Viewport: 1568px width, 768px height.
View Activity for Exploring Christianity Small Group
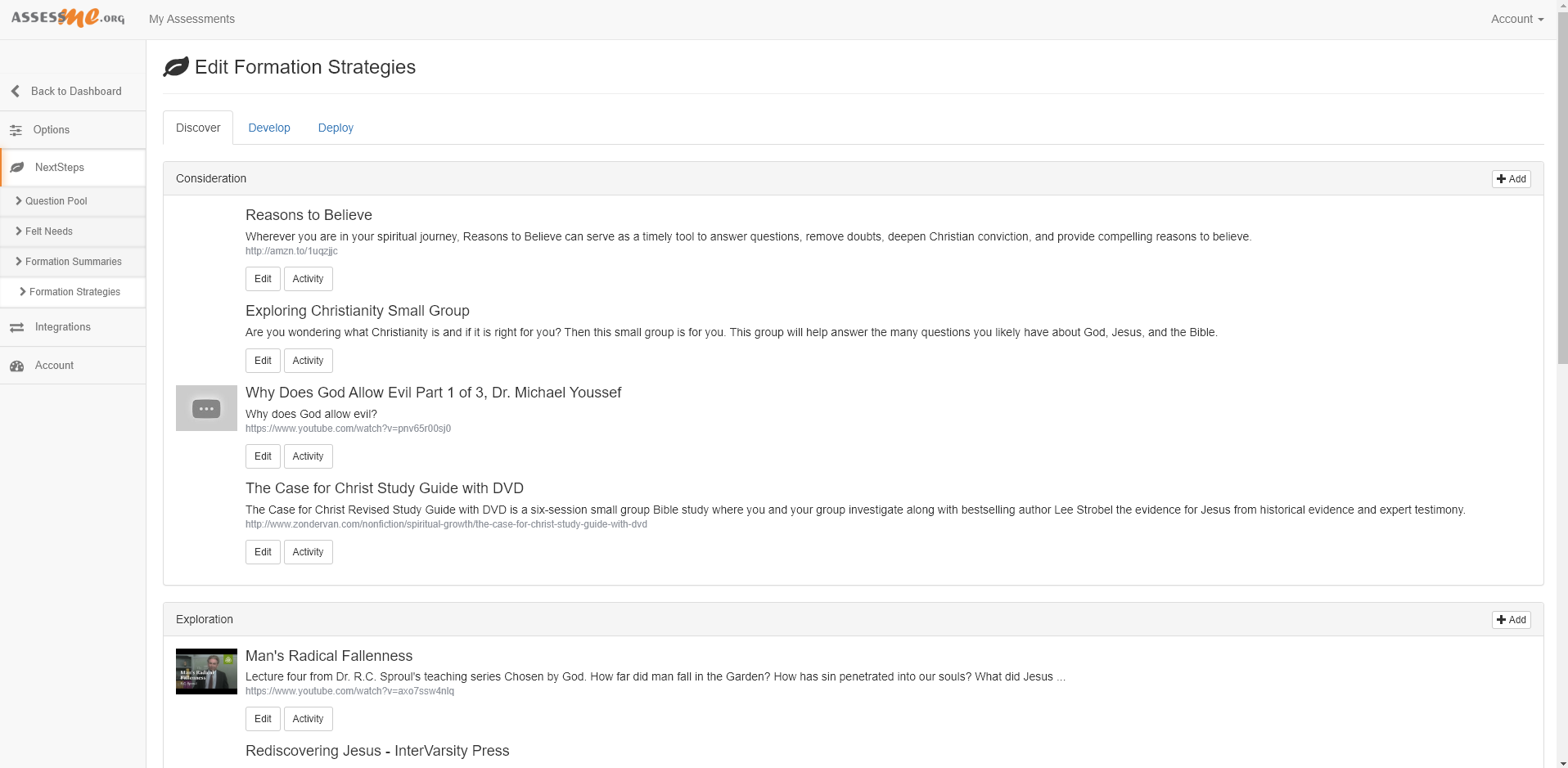pyautogui.click(x=308, y=361)
